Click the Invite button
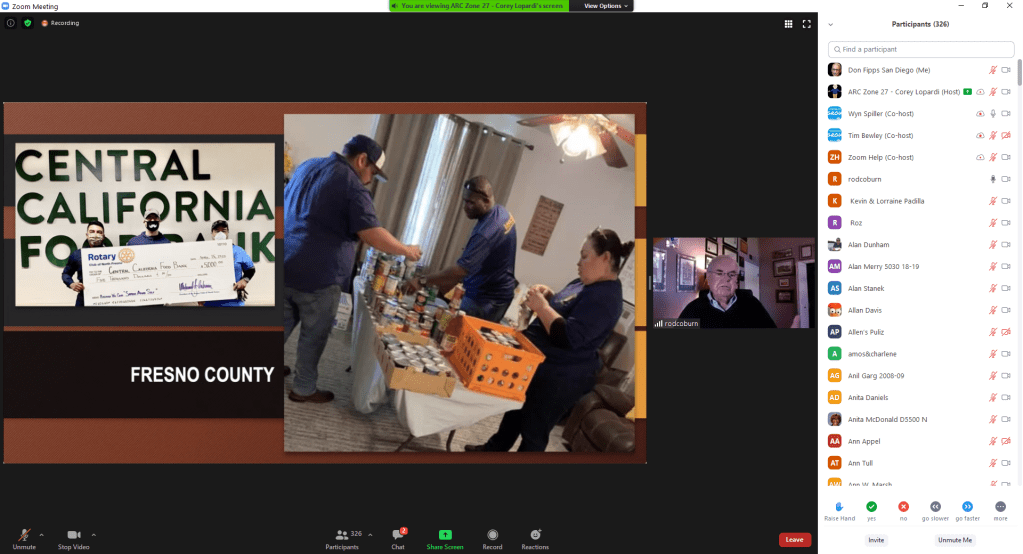The image size is (1023, 554). (x=876, y=540)
